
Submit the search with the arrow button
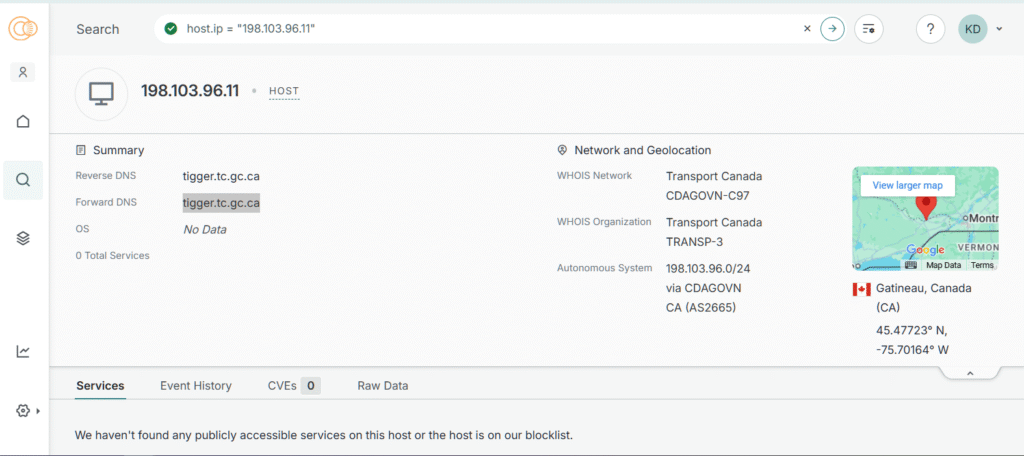[832, 29]
